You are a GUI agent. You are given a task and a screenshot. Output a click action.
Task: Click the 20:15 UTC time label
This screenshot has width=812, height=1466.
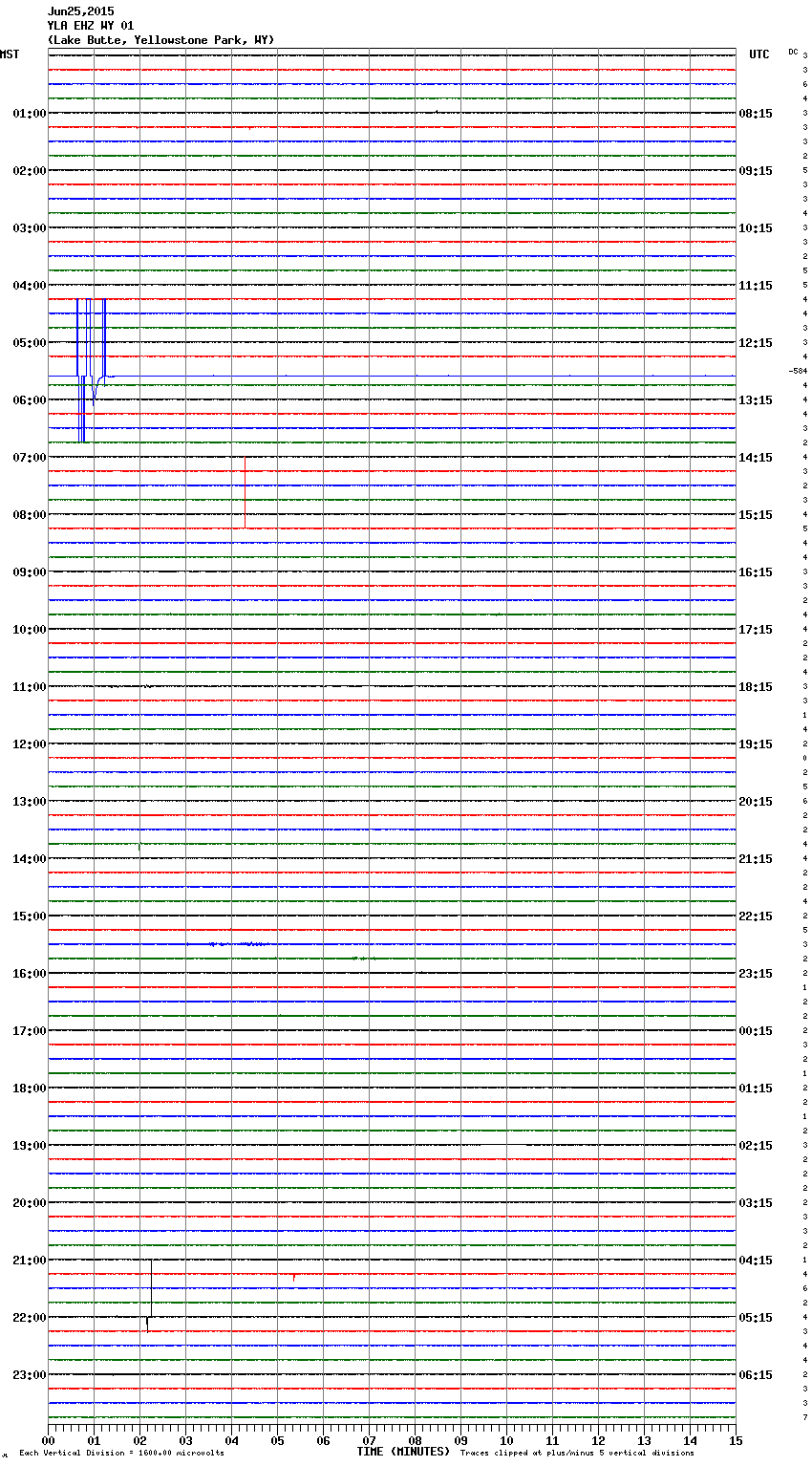point(756,802)
